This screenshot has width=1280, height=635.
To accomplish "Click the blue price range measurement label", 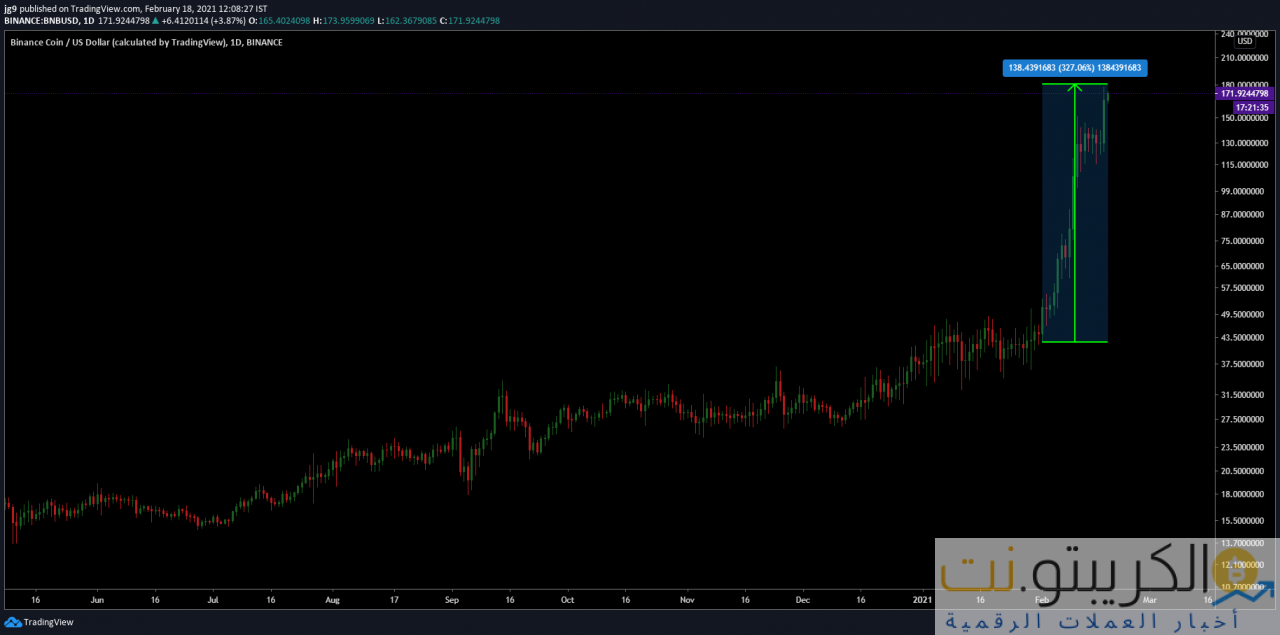I will 1074,68.
